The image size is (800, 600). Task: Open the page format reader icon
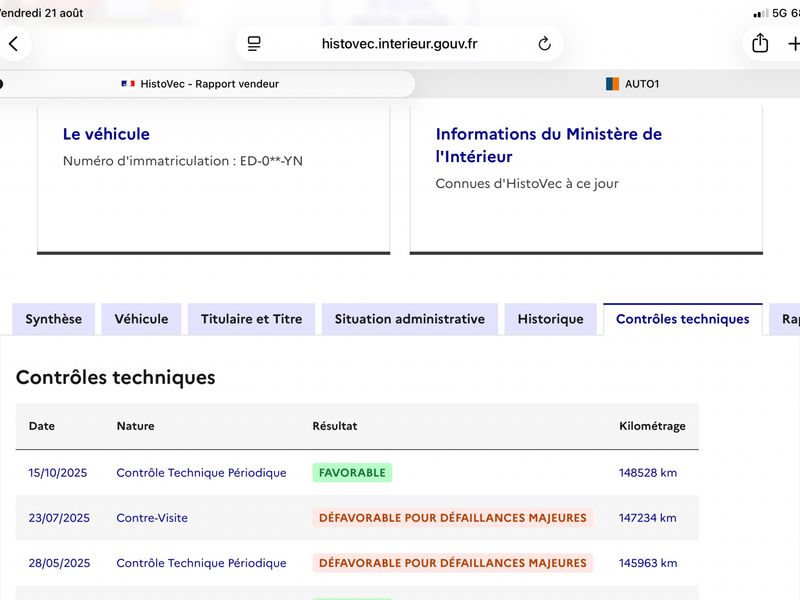254,44
